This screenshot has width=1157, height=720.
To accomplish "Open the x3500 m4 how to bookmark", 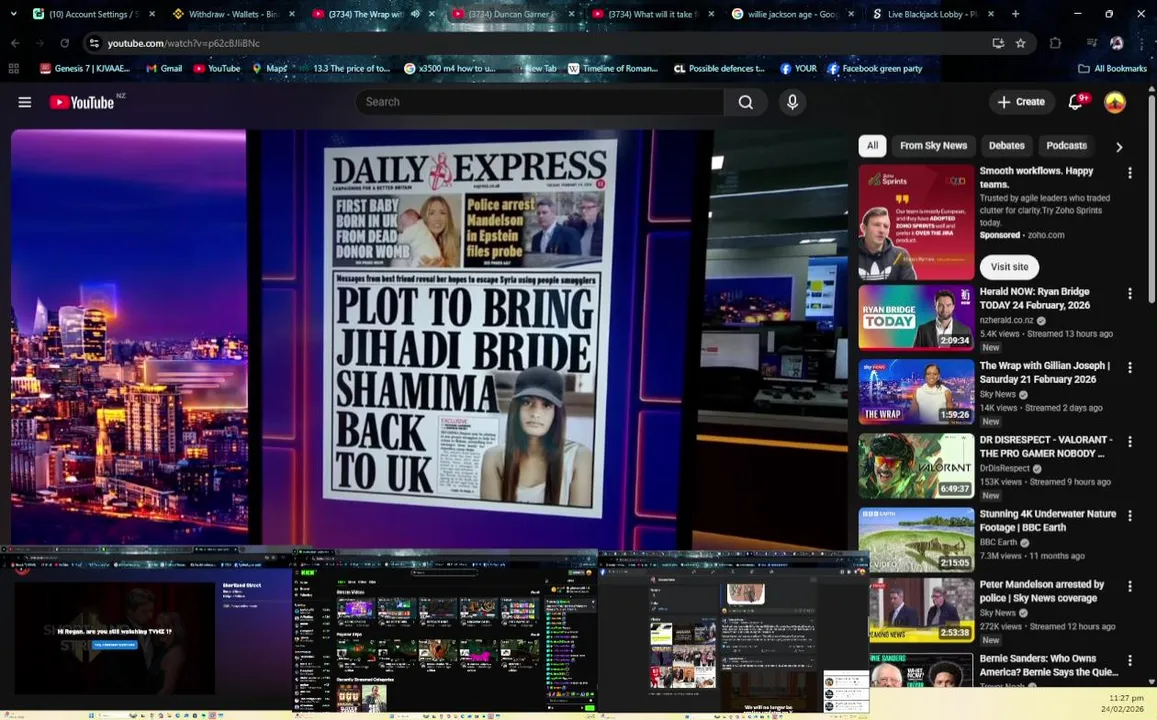I will (x=450, y=69).
